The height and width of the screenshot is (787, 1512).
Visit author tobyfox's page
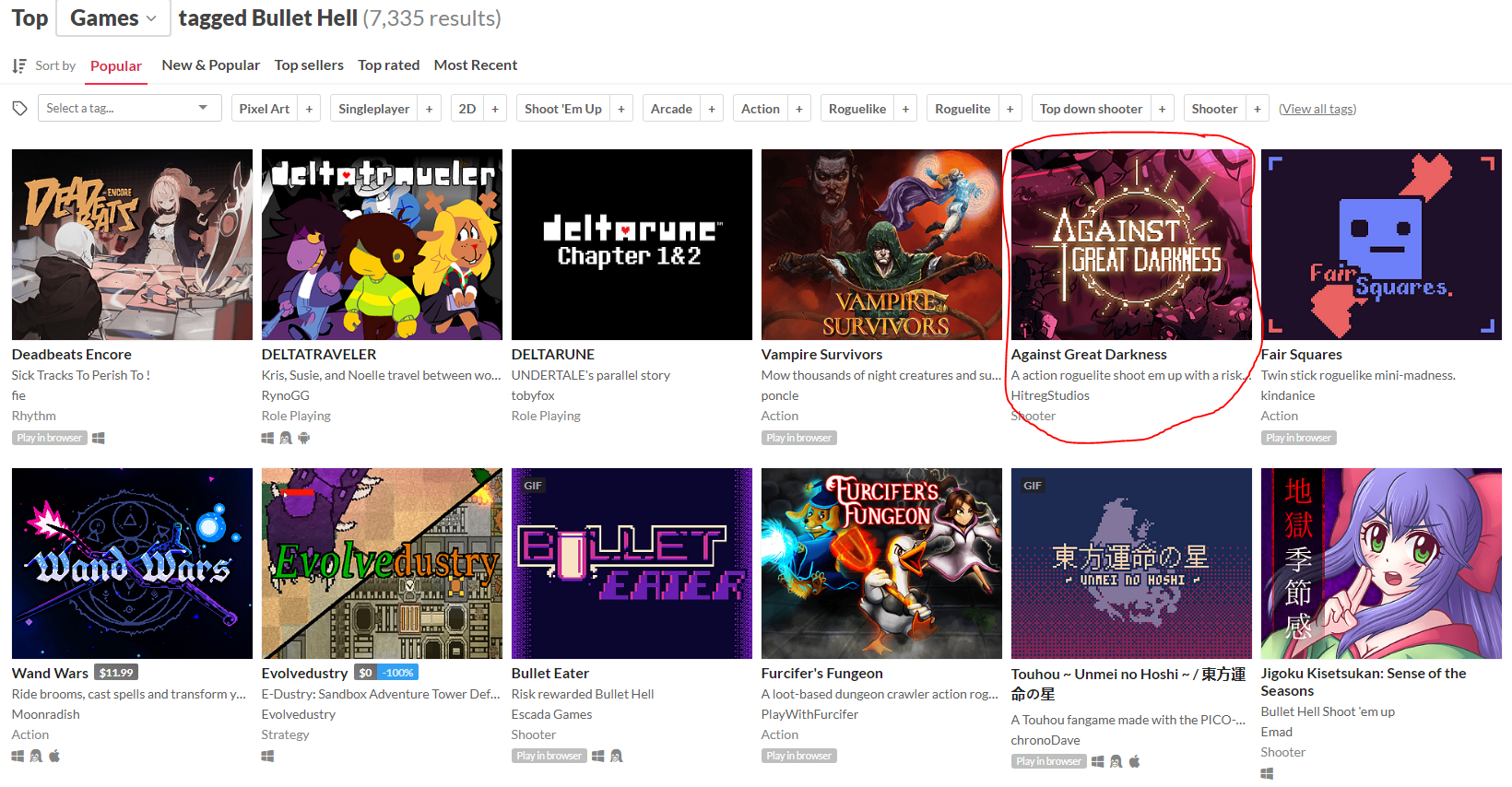pos(533,395)
